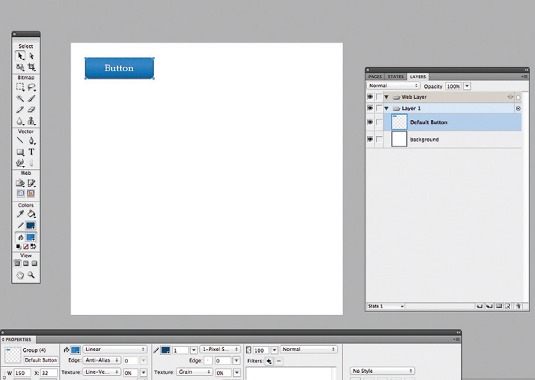Select the Line tool
Image resolution: width=535 pixels, height=380 pixels.
tap(20, 141)
